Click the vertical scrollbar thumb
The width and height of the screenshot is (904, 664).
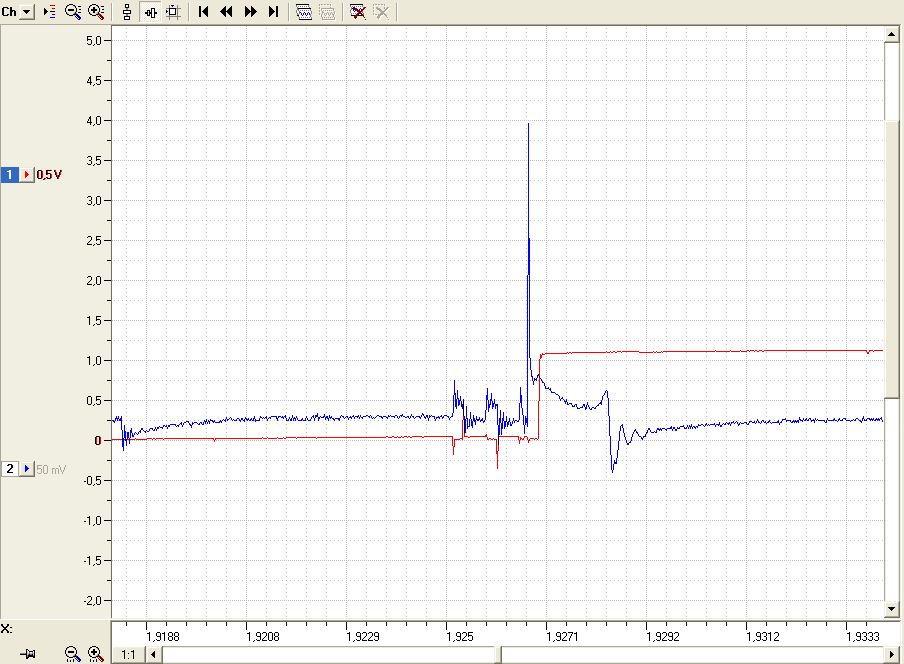[x=891, y=259]
